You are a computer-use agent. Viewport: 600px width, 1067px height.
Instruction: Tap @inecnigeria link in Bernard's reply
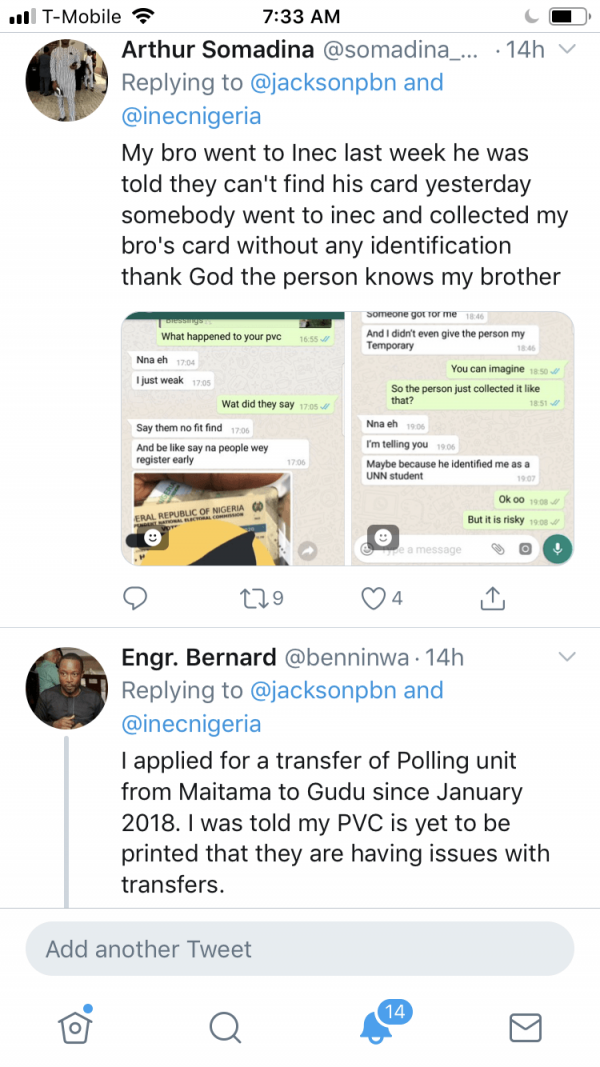(x=191, y=723)
